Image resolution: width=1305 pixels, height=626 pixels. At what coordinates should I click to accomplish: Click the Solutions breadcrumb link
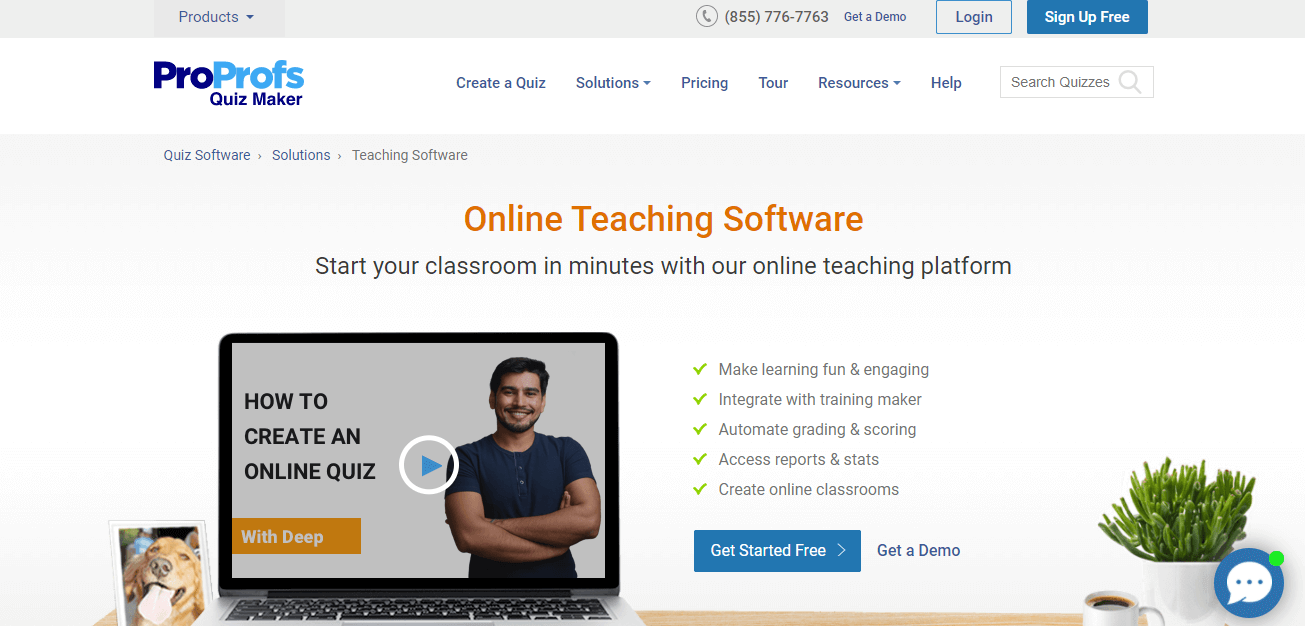click(x=301, y=155)
